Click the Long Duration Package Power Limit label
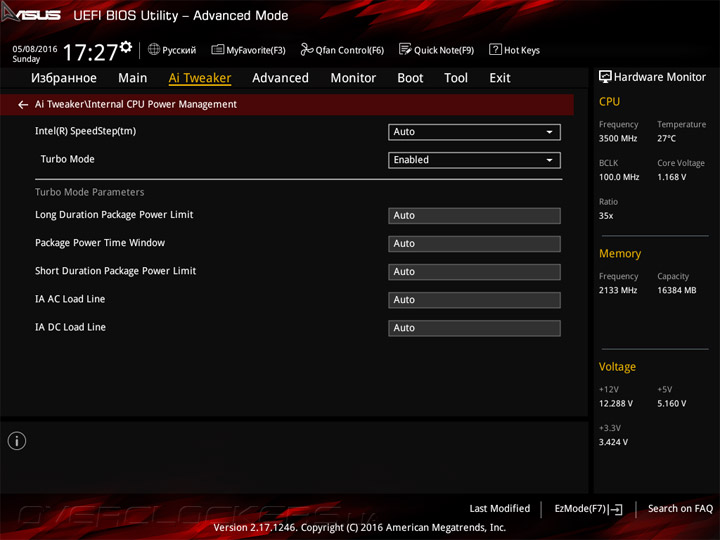Screen dimensions: 720x540 (x=114, y=214)
